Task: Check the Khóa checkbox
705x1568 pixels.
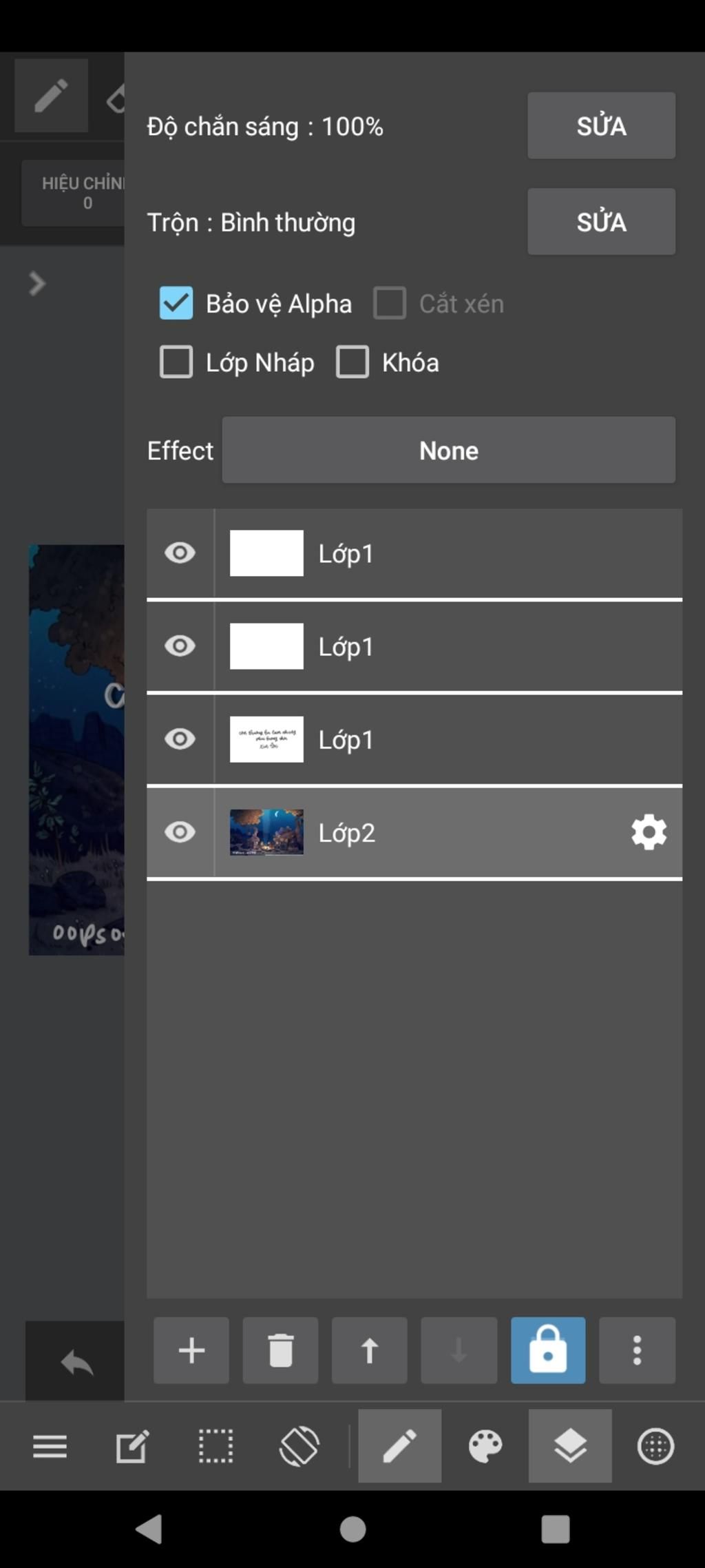Action: (x=352, y=362)
